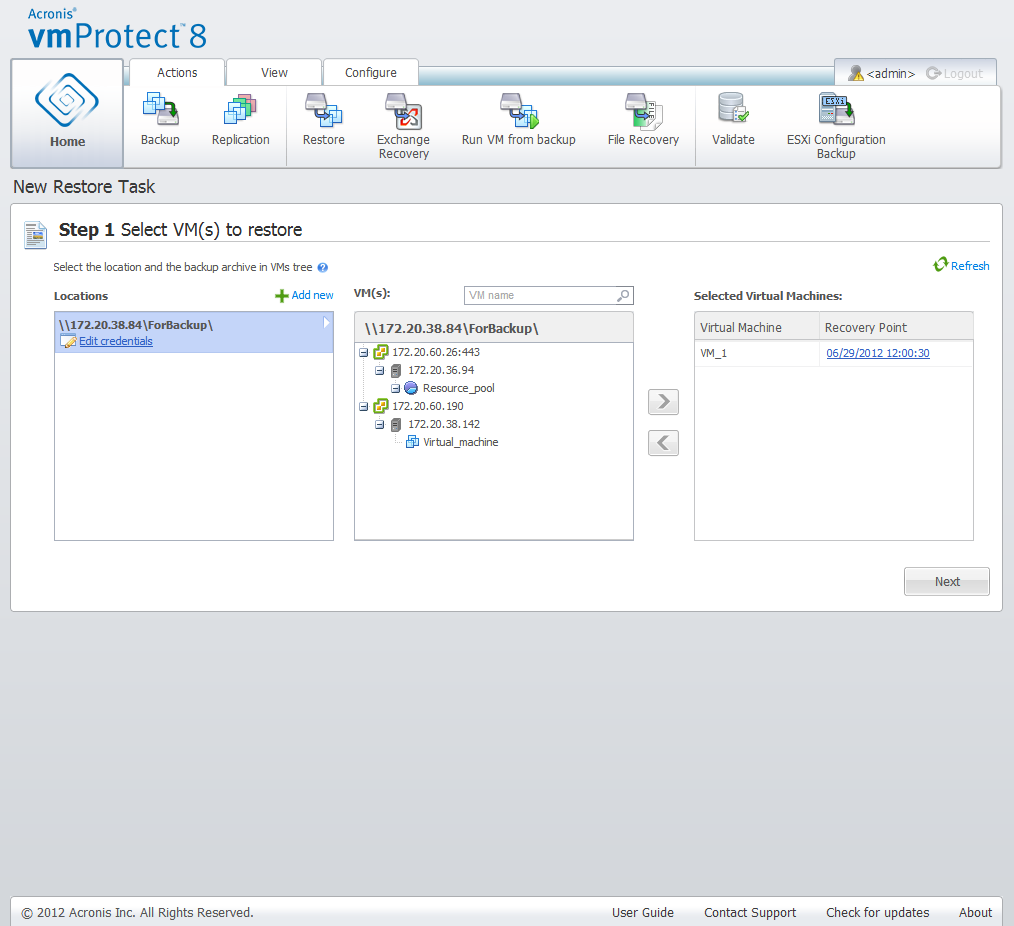Click the <admin> username text
The image size is (1014, 926).
click(890, 74)
